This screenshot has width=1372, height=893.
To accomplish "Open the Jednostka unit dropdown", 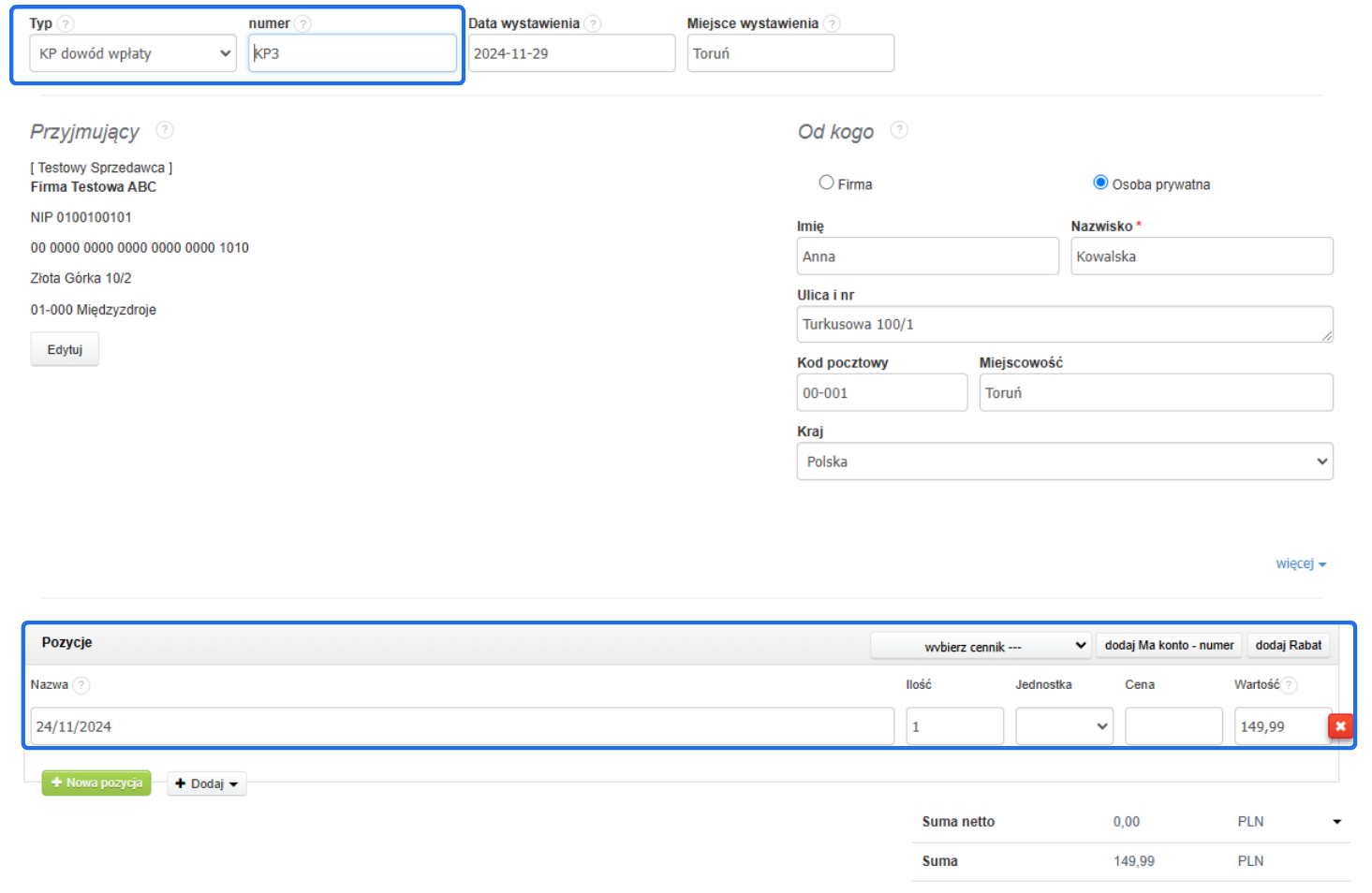I will pos(1064,726).
